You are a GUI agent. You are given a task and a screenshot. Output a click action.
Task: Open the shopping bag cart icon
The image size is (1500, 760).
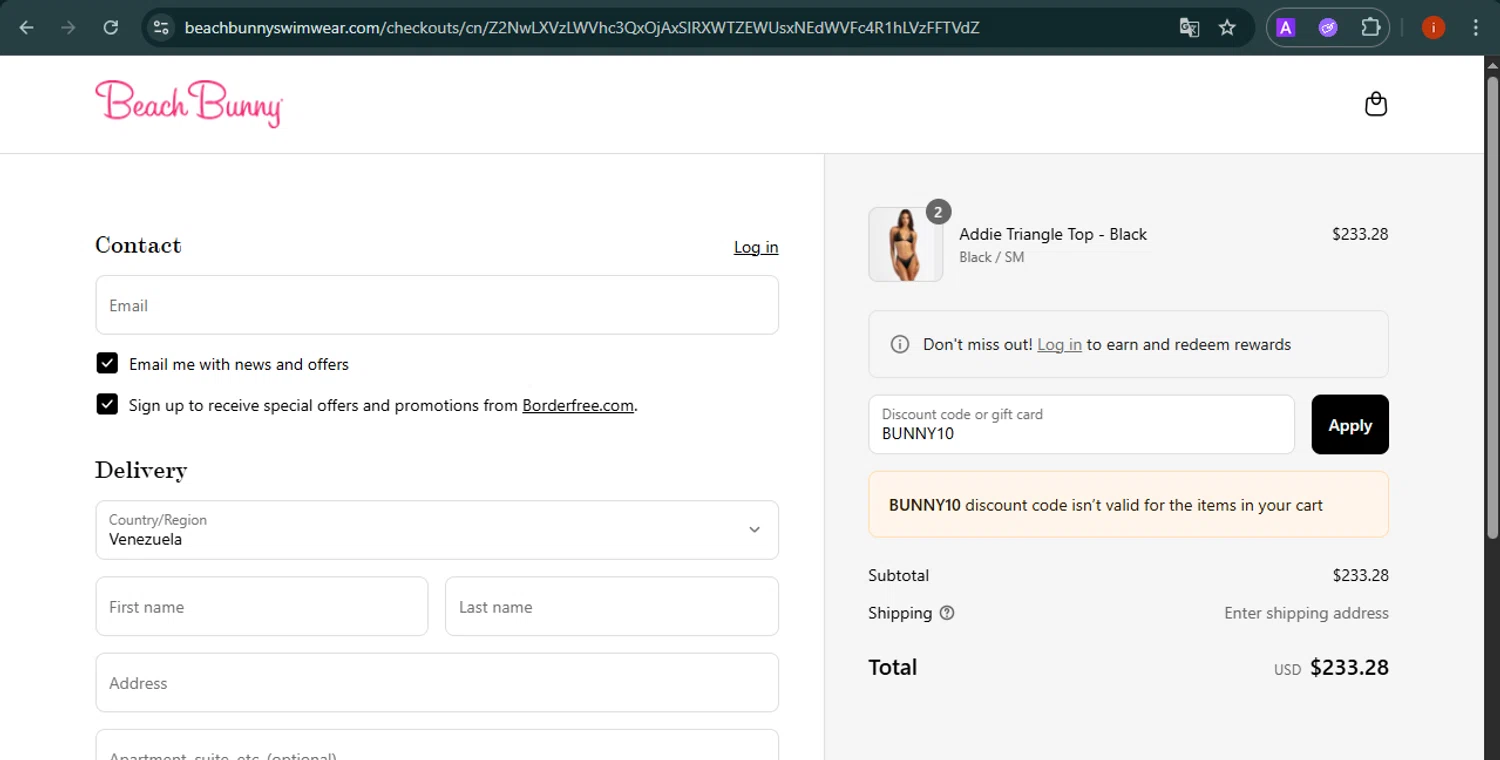pyautogui.click(x=1376, y=104)
